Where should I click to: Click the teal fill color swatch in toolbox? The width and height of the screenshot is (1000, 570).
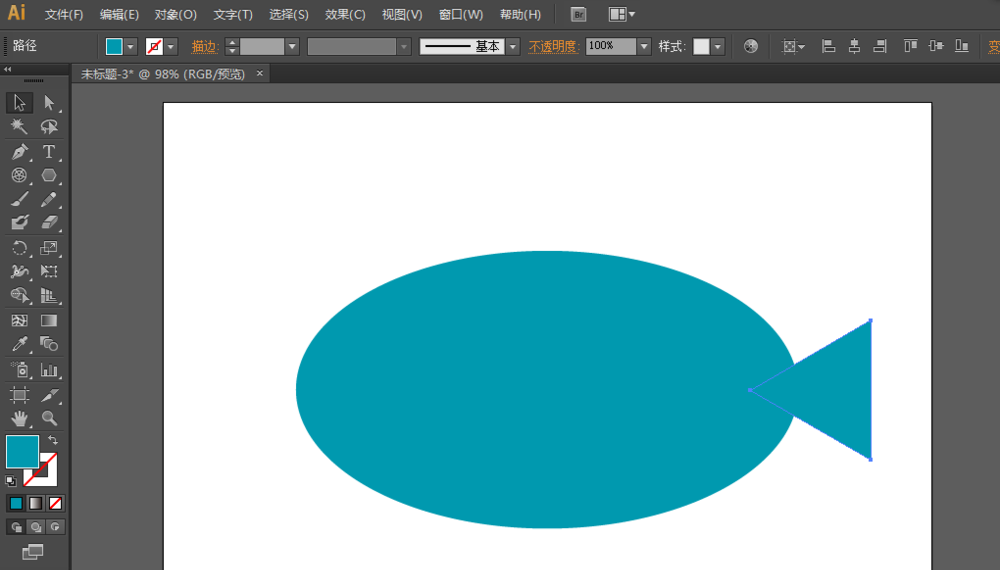coord(22,451)
